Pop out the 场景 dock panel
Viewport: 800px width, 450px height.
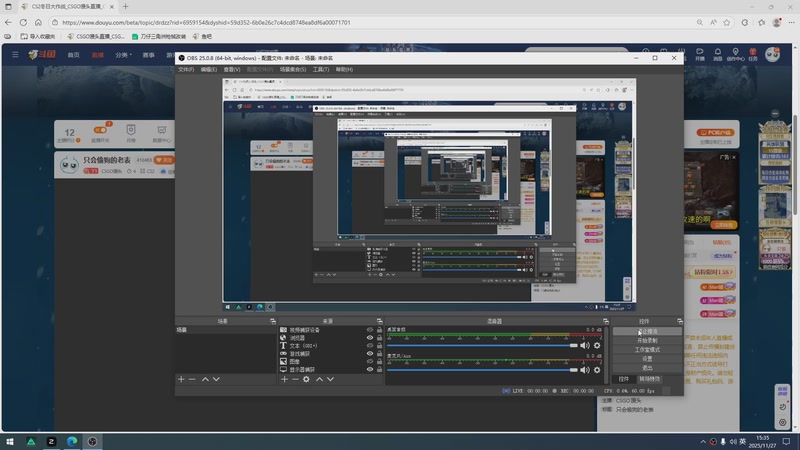(273, 321)
